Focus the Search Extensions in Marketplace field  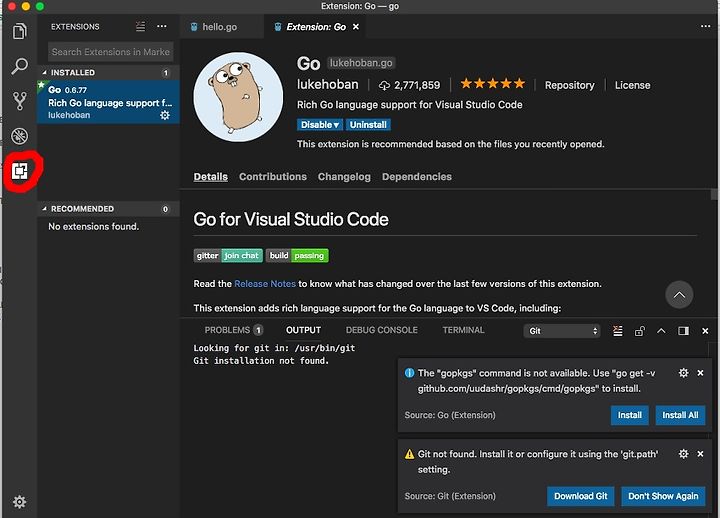(110, 52)
